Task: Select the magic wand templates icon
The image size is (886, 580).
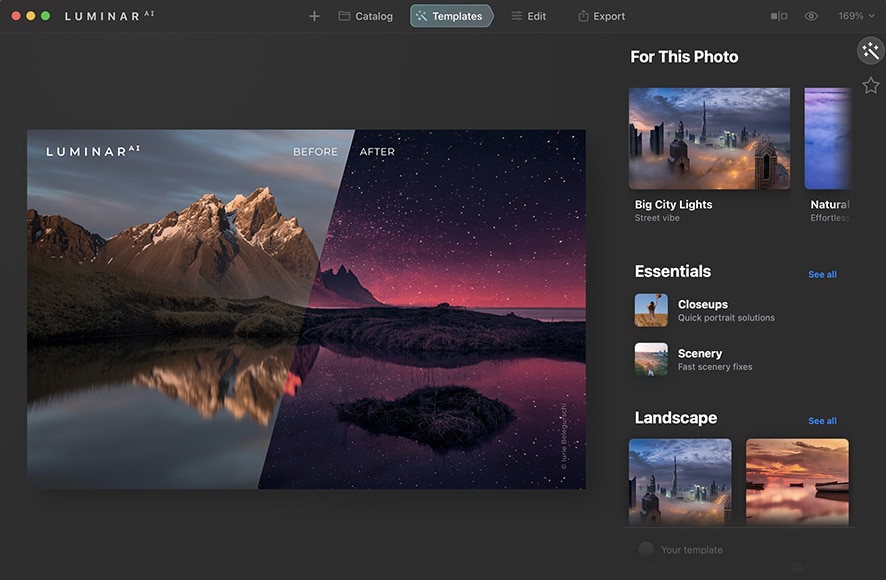Action: 871,51
